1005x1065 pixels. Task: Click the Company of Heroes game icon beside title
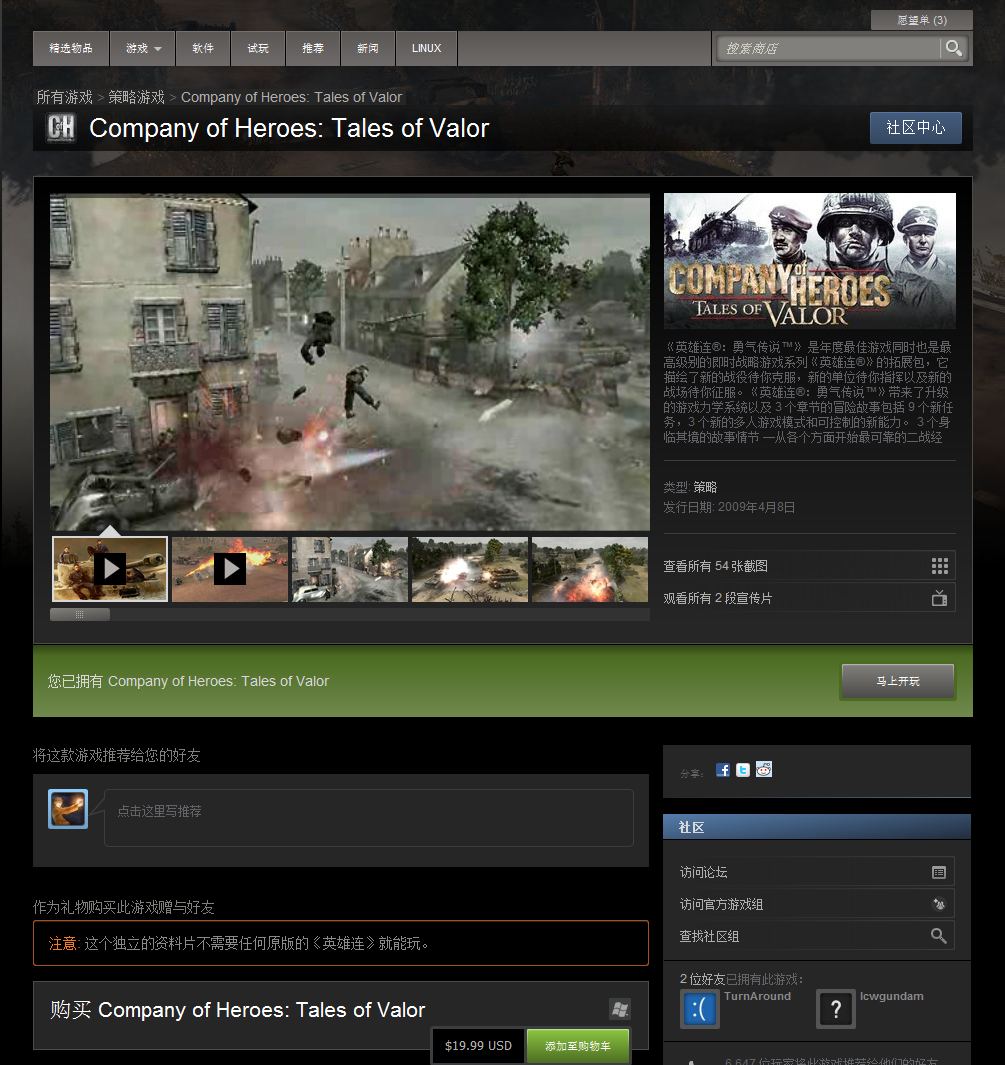(61, 128)
